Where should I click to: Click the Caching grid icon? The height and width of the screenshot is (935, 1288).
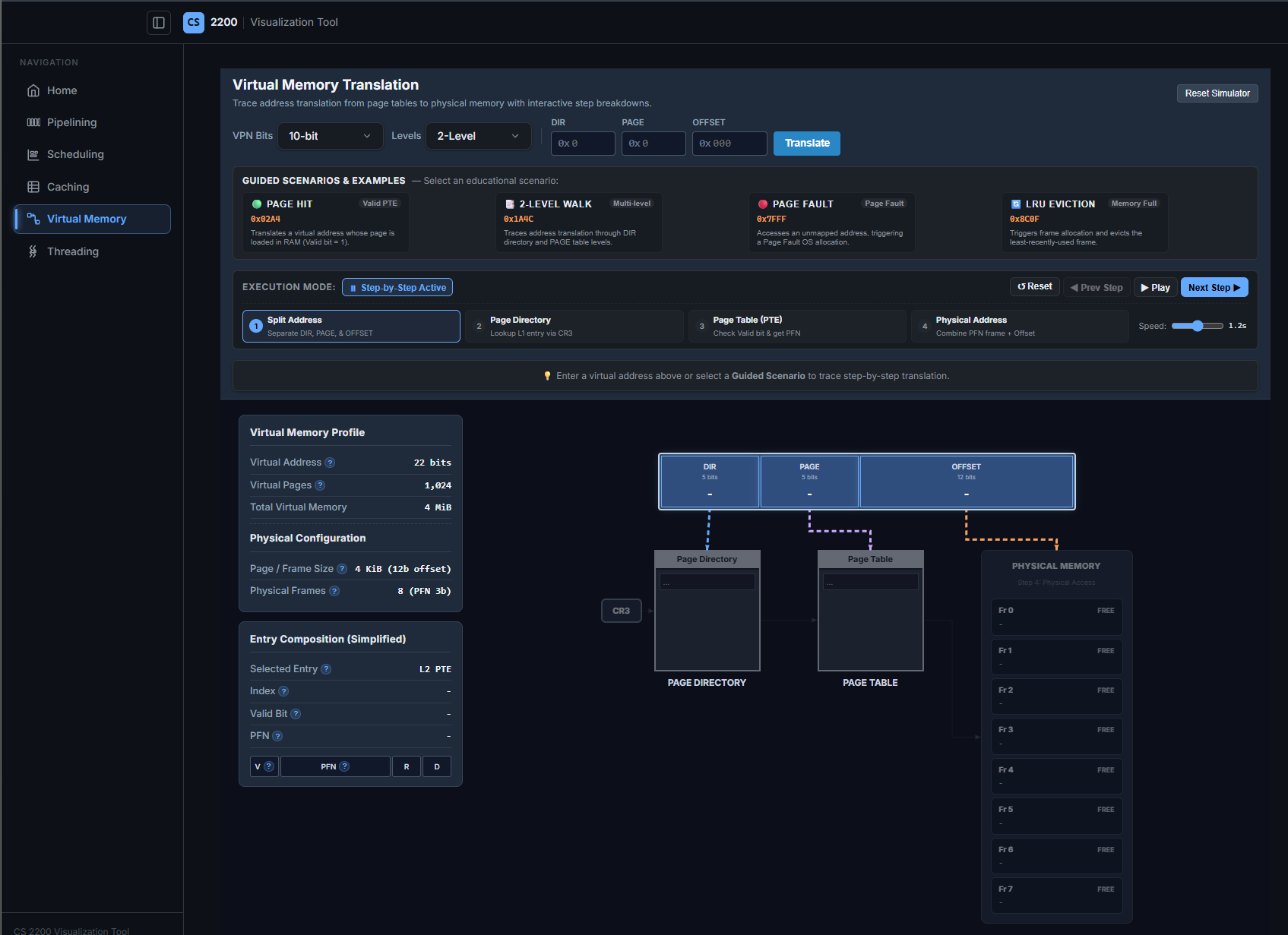tap(33, 187)
